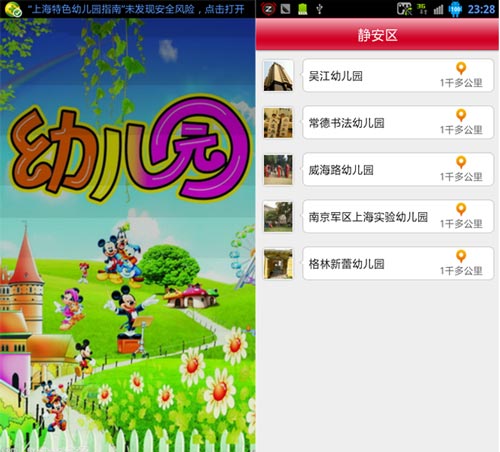The image size is (500, 452).
Task: Tap the location pin for 格林新蕾幼儿园
Action: [x=461, y=256]
